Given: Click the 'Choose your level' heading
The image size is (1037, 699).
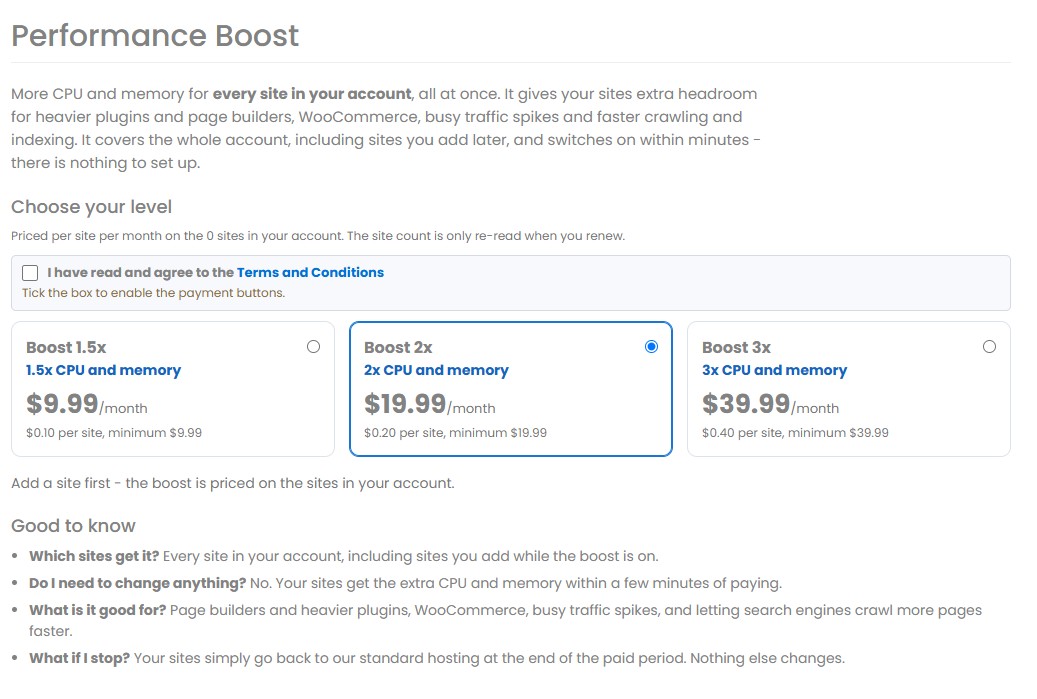Looking at the screenshot, I should (x=91, y=207).
